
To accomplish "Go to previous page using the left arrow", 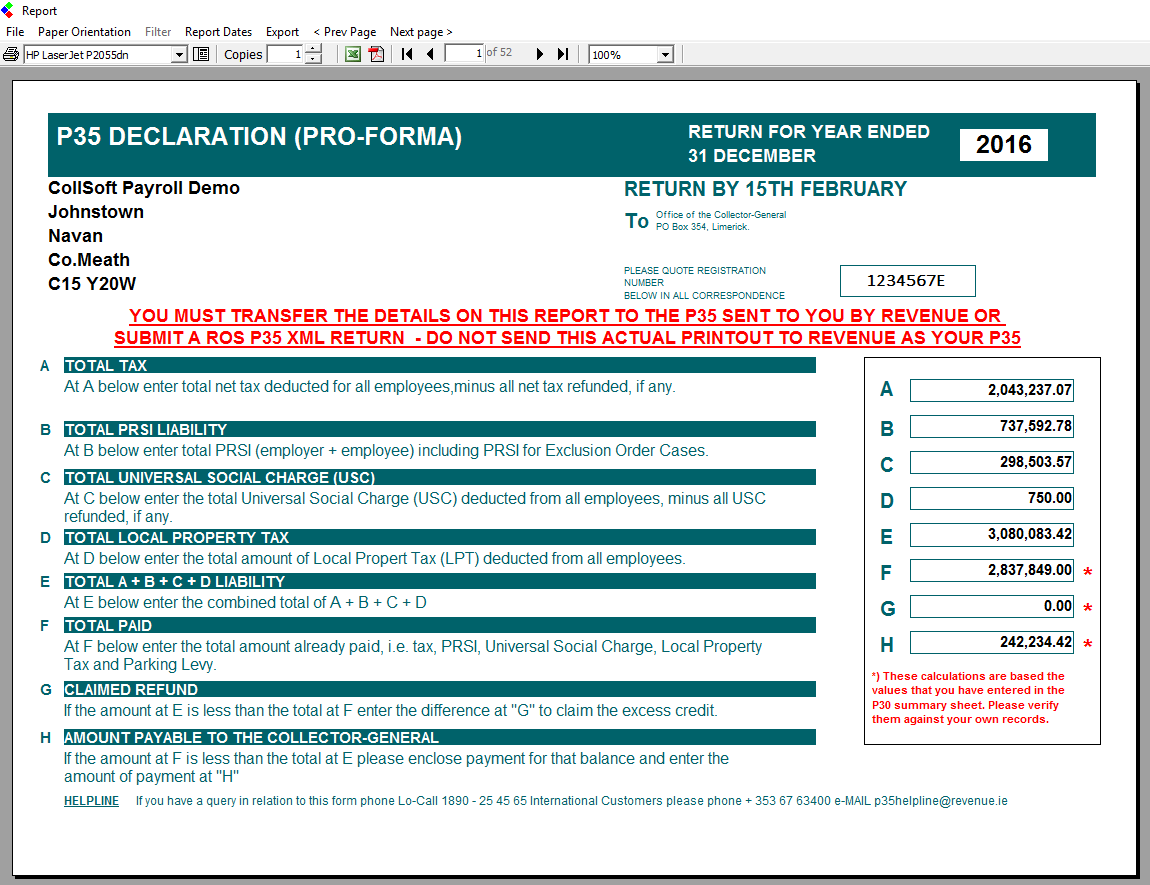I will pos(430,54).
